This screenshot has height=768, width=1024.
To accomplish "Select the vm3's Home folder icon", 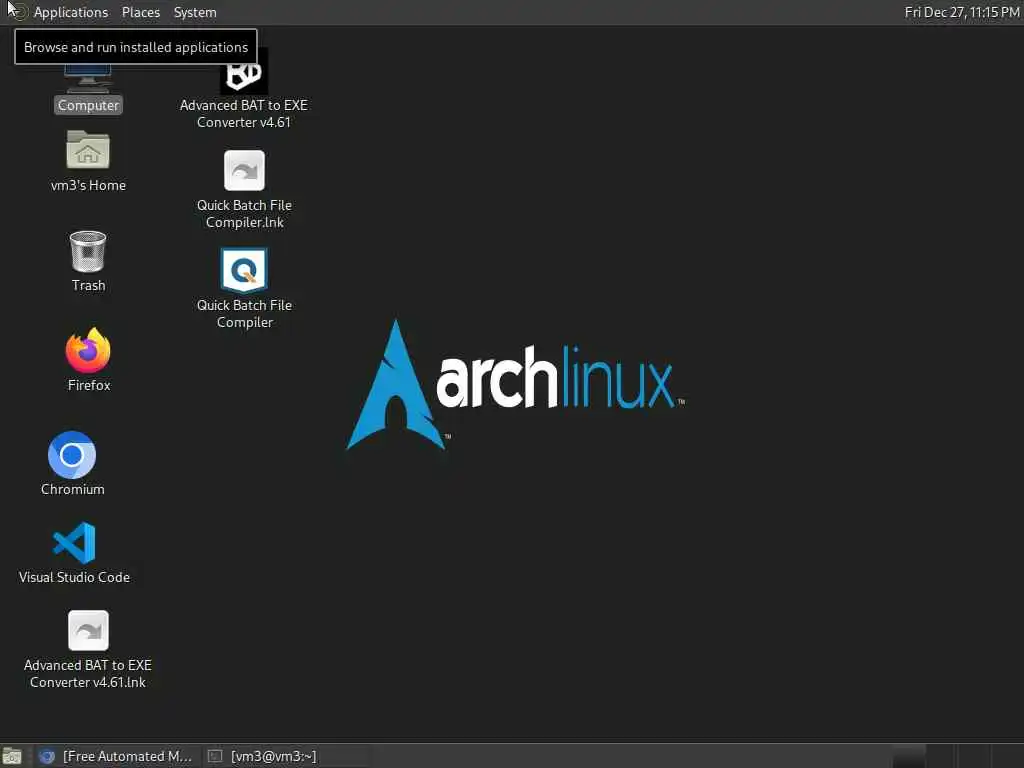I will pos(88,150).
